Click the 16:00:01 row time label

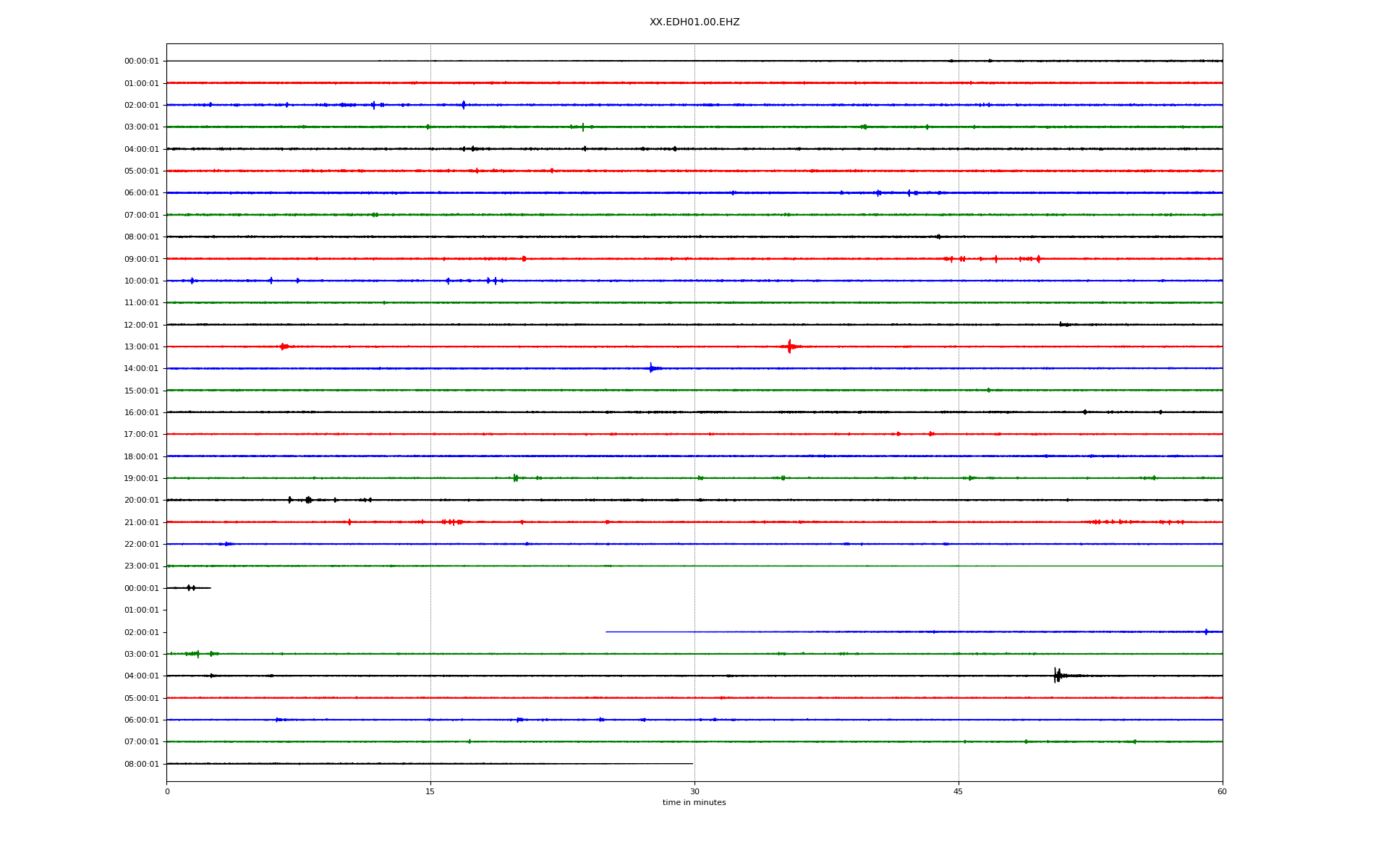click(x=141, y=413)
